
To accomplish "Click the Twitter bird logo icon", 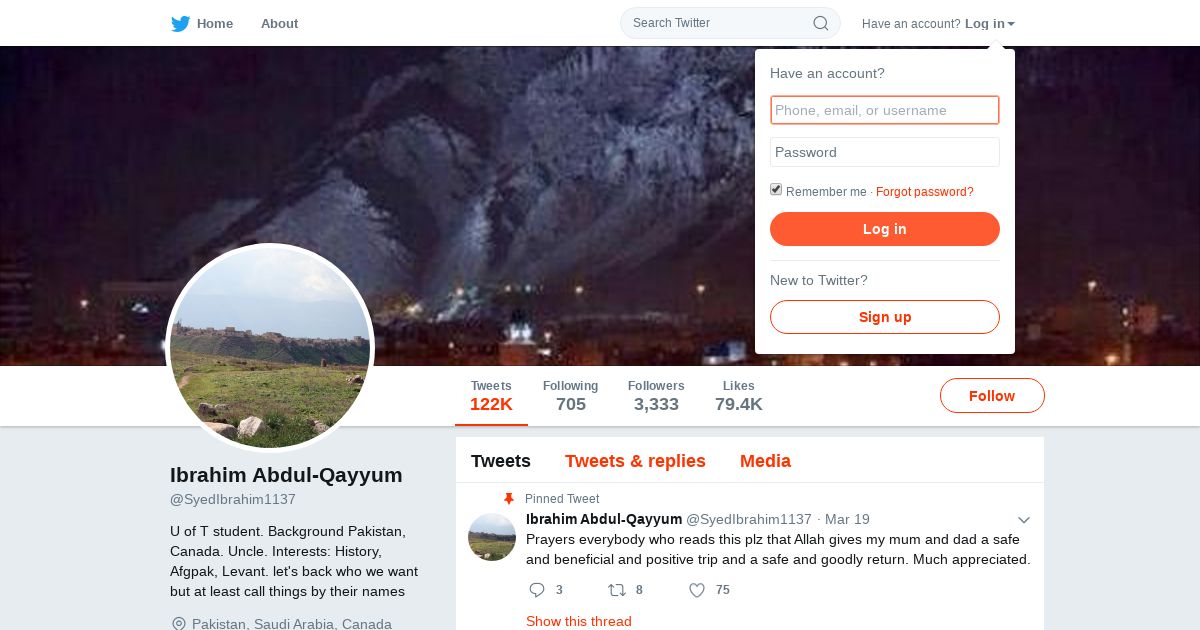I will pos(180,23).
